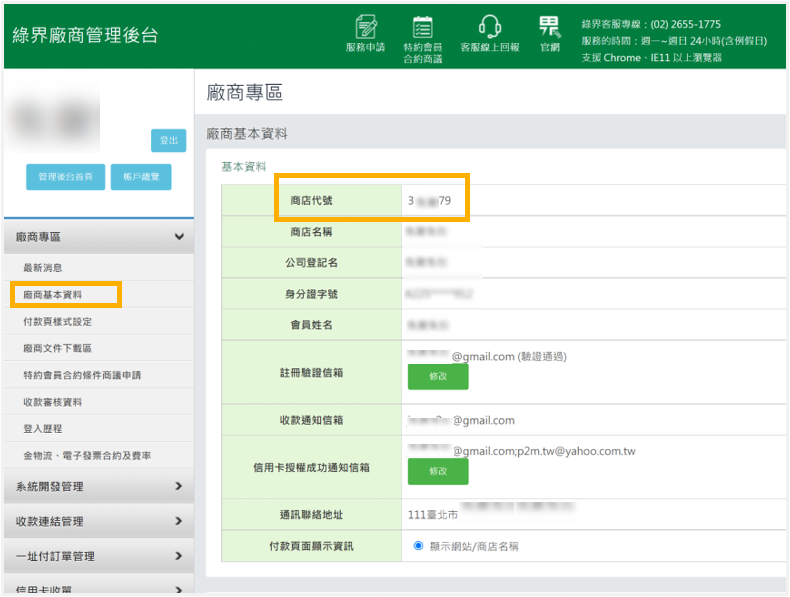Collapse the 廠商專區 sidebar section
The image size is (790, 597).
[x=99, y=237]
